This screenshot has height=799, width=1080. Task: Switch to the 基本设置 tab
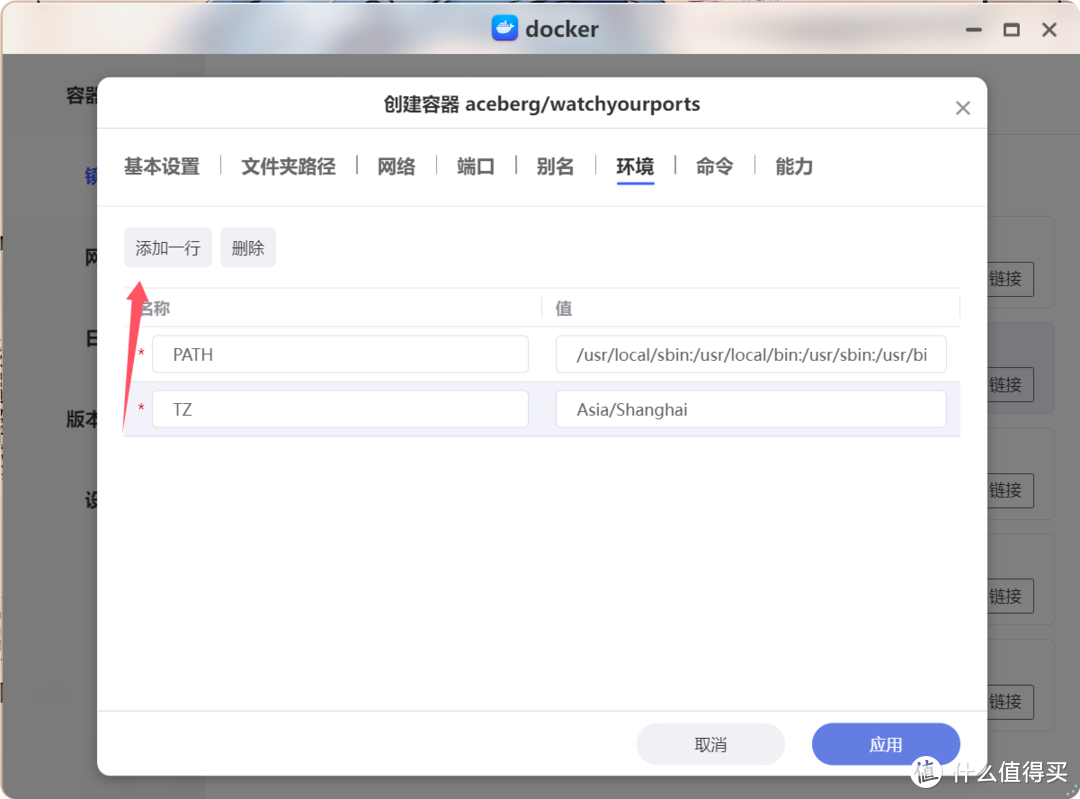click(x=161, y=167)
